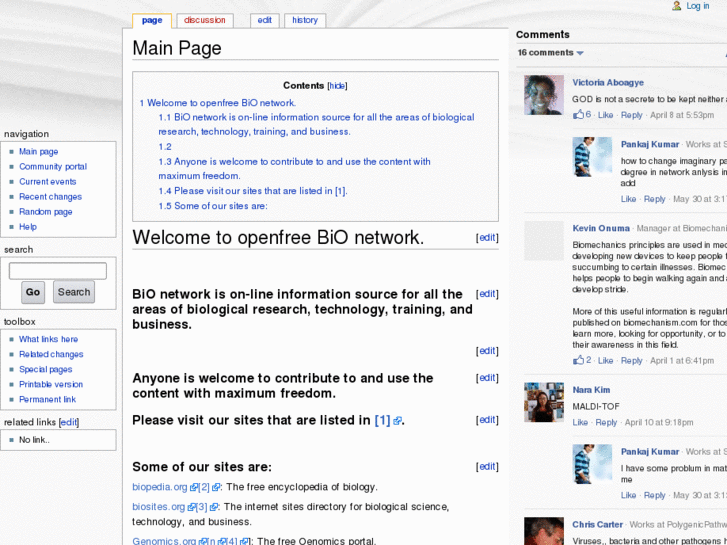
Task: Expand the 16 comments sort dropdown
Action: [550, 53]
